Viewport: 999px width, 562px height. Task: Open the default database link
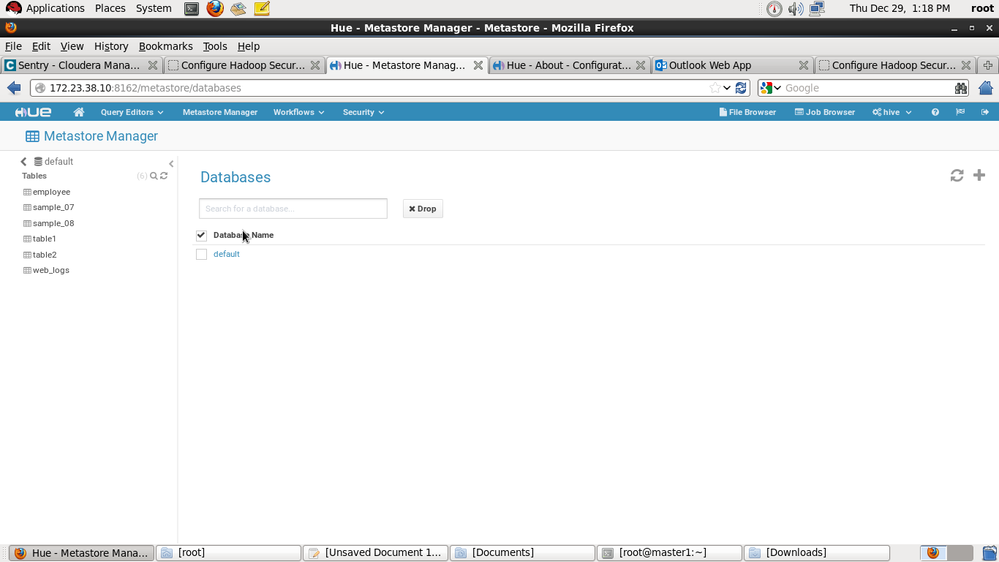(x=226, y=254)
